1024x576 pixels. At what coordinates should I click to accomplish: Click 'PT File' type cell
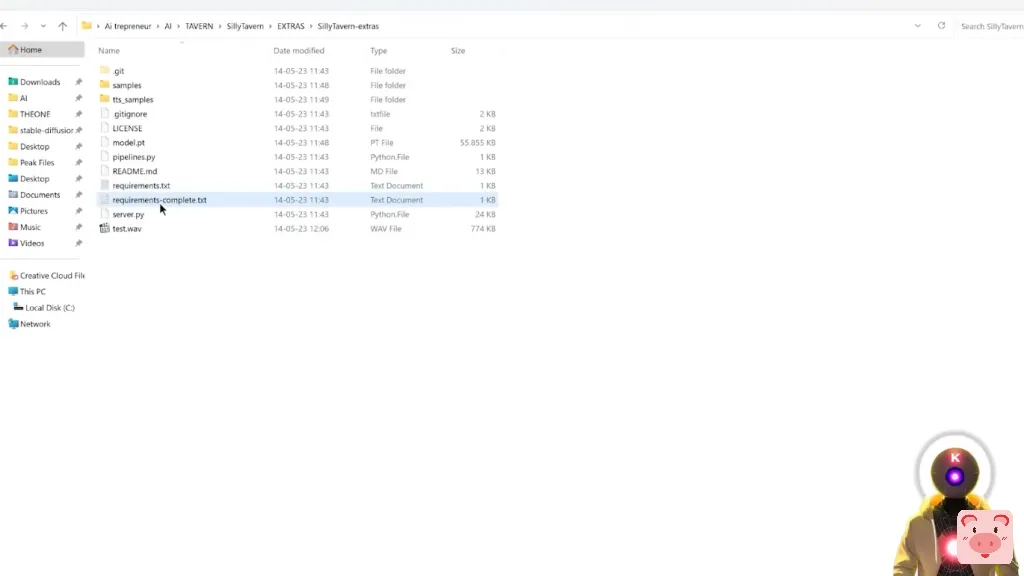click(382, 142)
